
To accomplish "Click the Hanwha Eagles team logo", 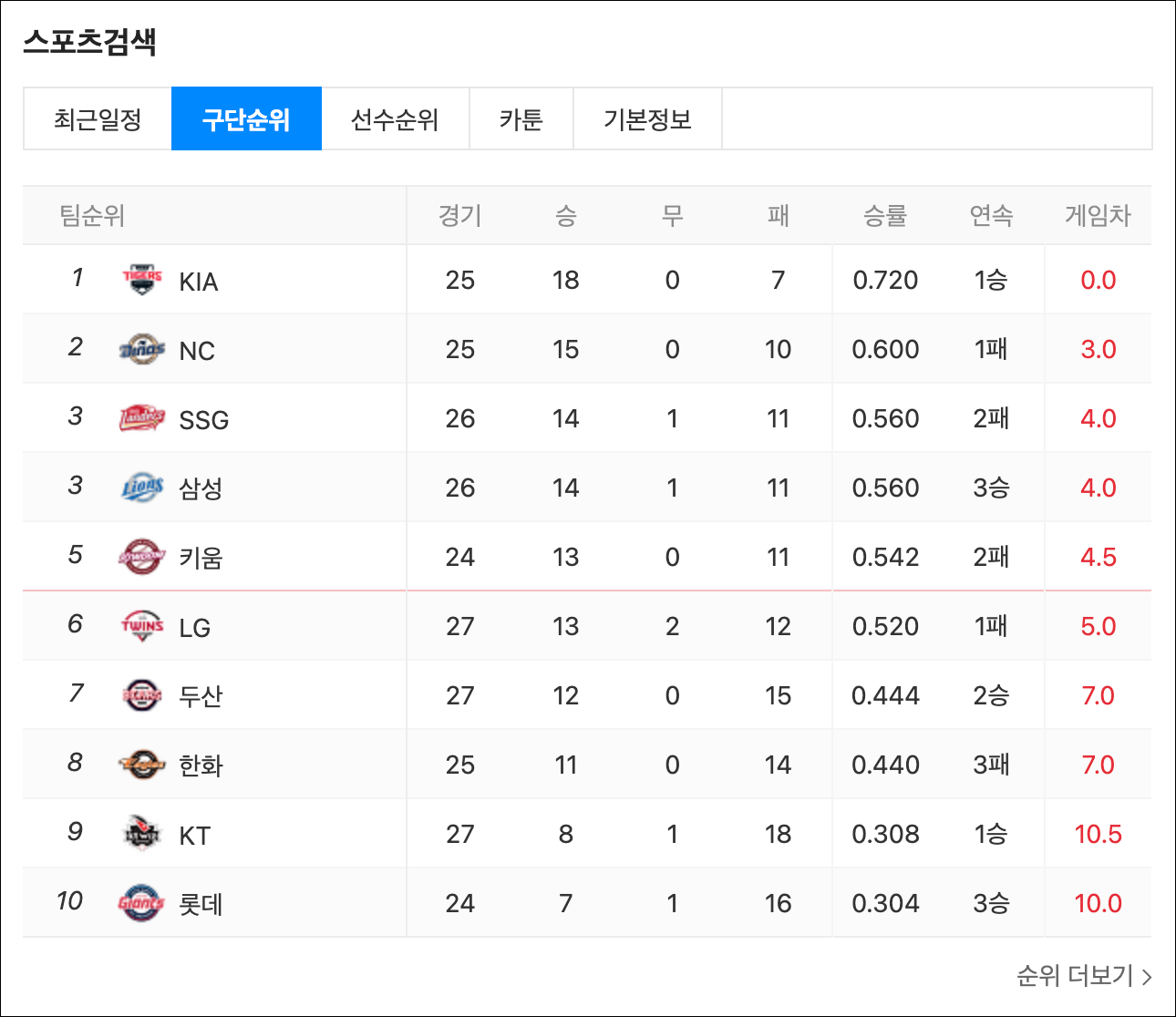I will point(142,765).
